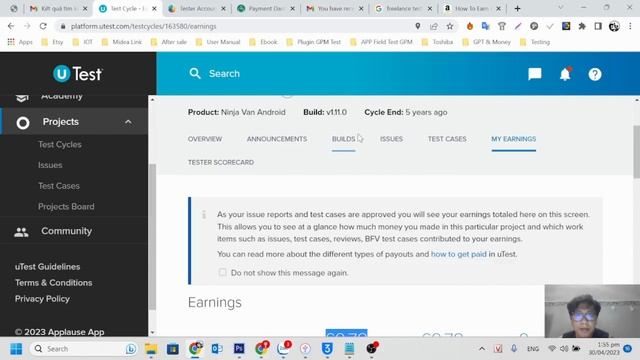
Task: Open a new browser tab
Action: (517, 9)
